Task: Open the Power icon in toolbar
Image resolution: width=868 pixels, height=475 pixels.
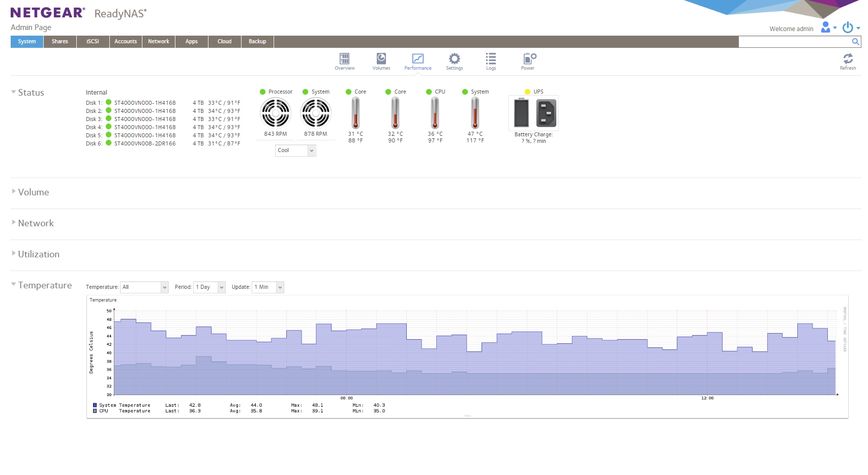Action: pos(528,60)
